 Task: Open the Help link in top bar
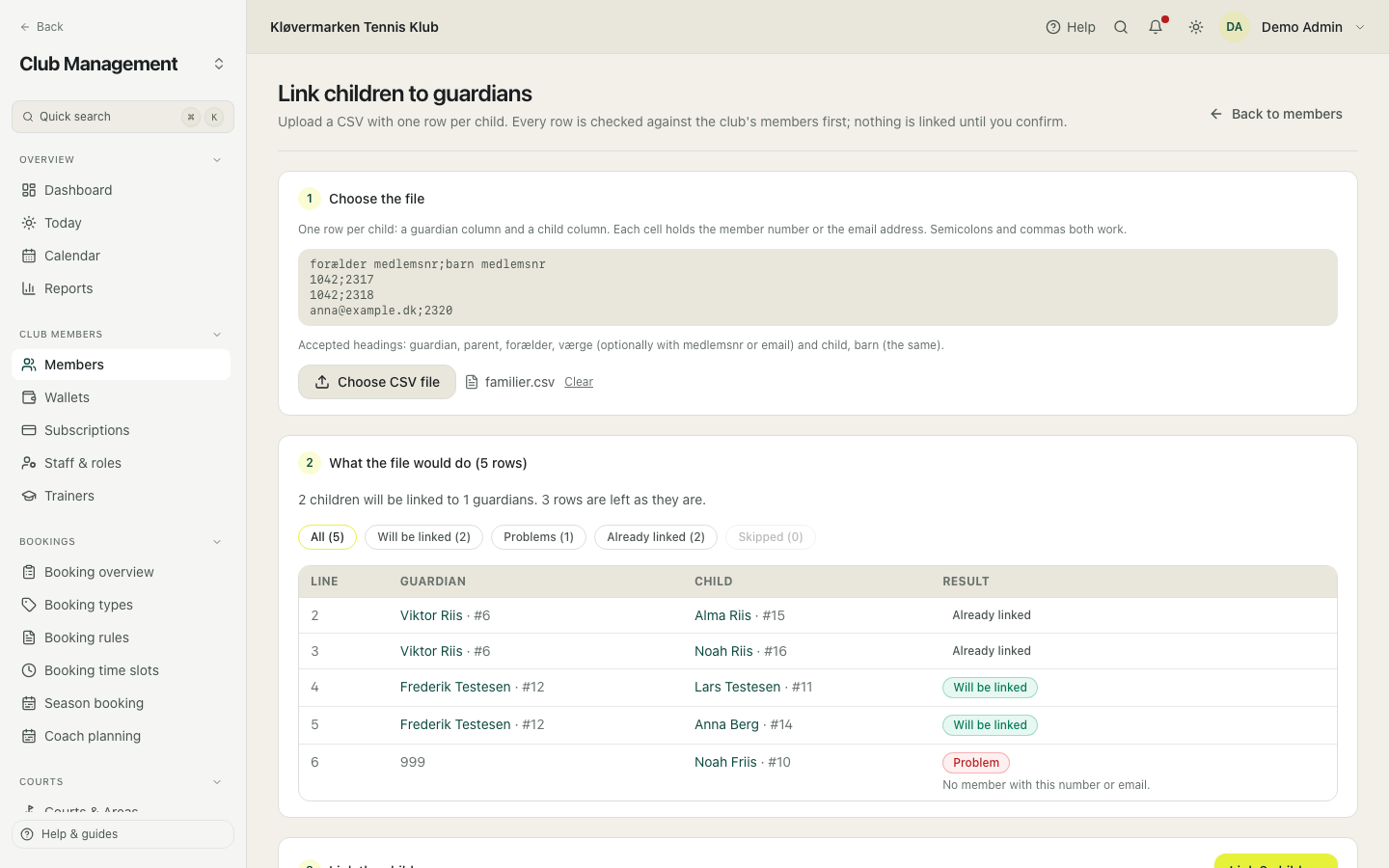pos(1071,27)
